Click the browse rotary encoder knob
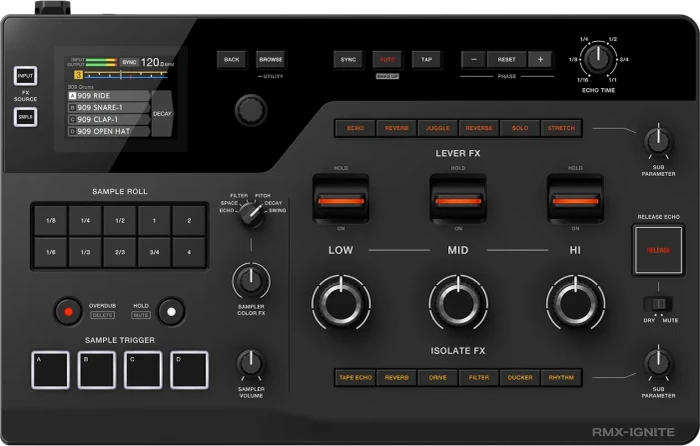The width and height of the screenshot is (700, 446). pyautogui.click(x=251, y=110)
